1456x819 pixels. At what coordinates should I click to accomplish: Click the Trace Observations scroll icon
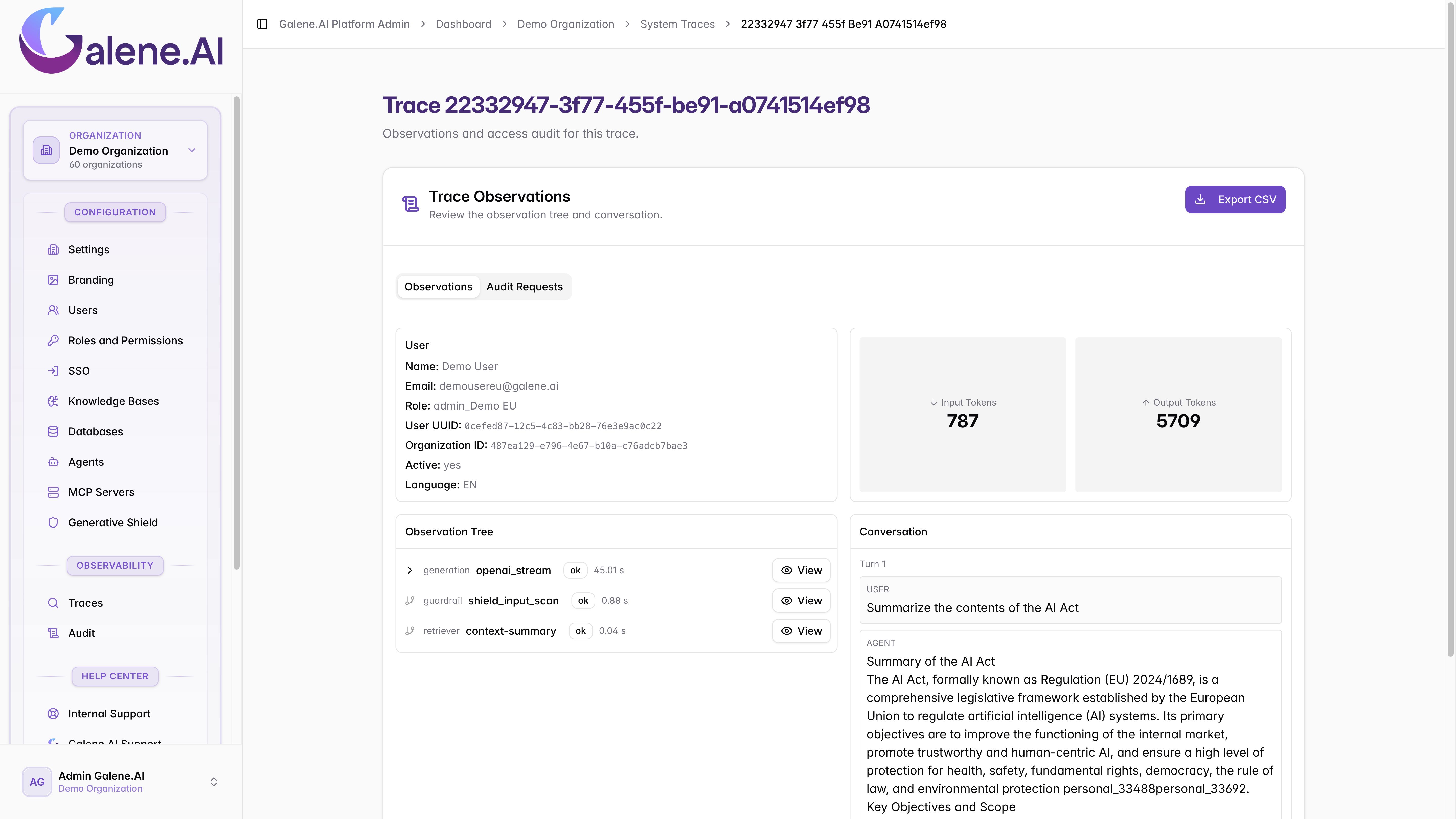[x=411, y=204]
